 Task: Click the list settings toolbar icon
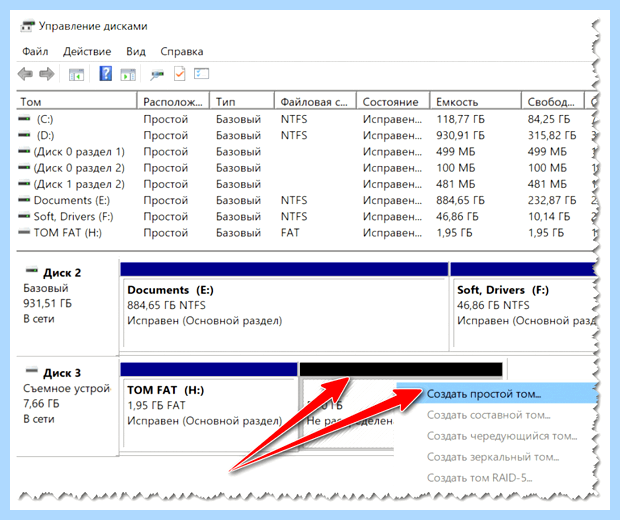[201, 74]
